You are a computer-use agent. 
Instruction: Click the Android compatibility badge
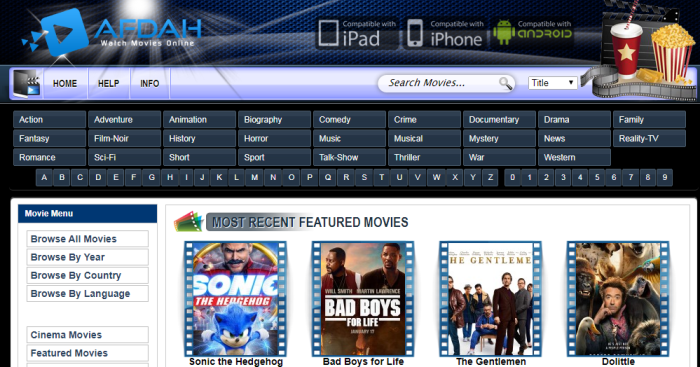pyautogui.click(x=532, y=33)
